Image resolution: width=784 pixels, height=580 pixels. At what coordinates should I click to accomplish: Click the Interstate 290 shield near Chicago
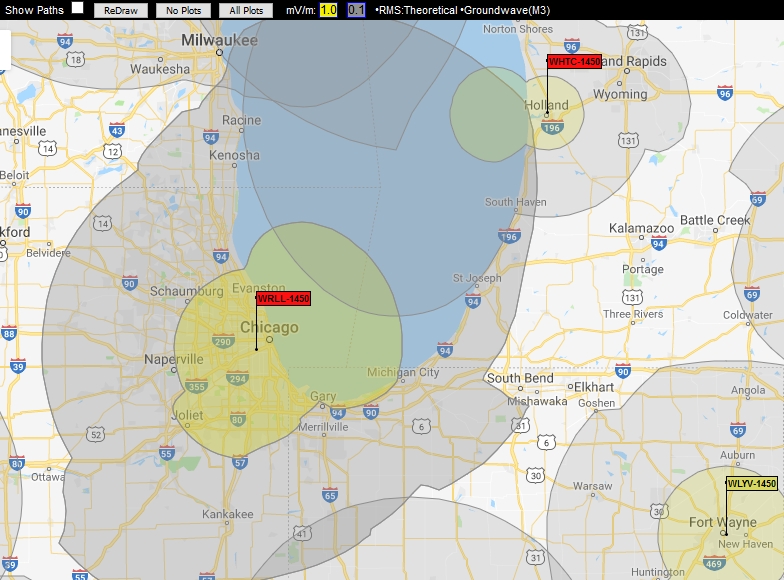pyautogui.click(x=222, y=342)
